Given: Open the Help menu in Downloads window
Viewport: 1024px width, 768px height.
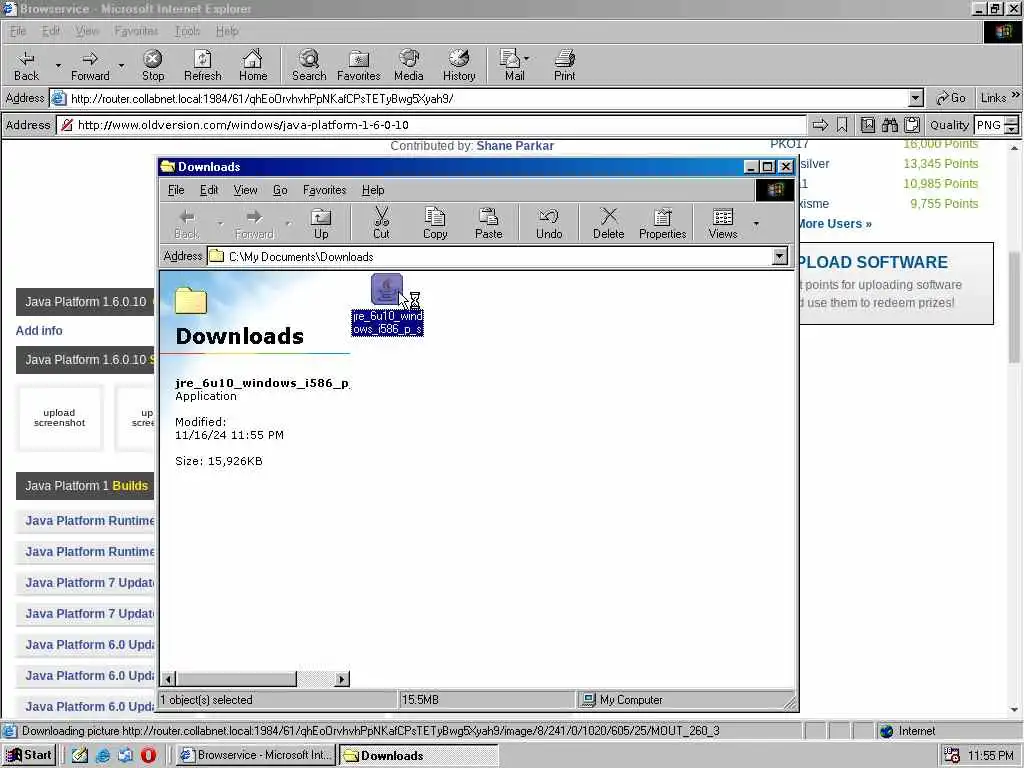Looking at the screenshot, I should [x=373, y=190].
